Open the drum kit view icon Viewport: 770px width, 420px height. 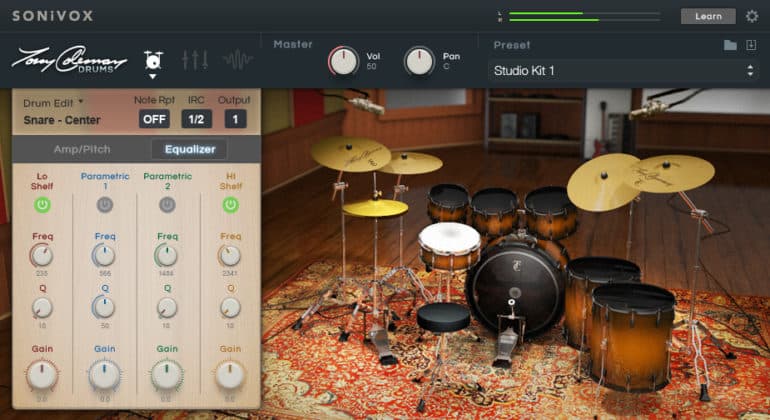pyautogui.click(x=153, y=60)
